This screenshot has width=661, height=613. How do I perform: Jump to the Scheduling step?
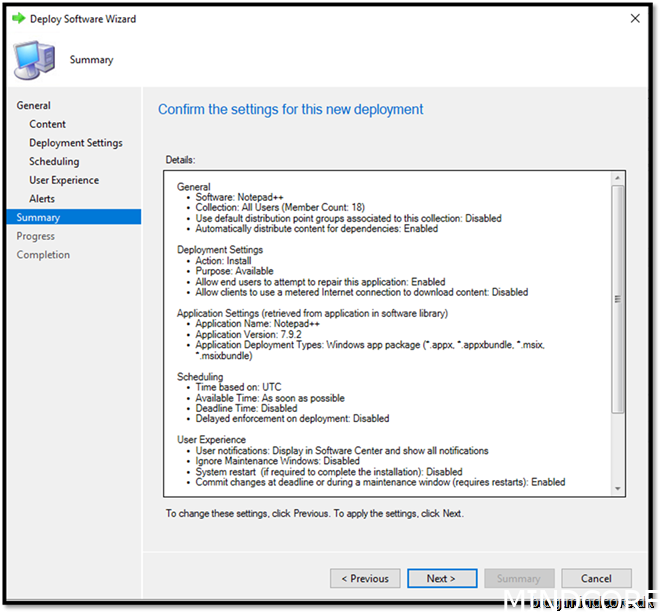point(54,161)
